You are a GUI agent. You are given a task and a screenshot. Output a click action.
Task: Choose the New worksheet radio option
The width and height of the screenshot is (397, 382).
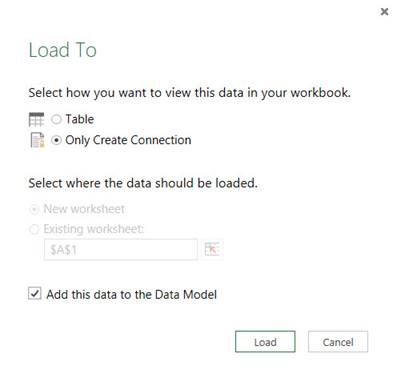[34, 210]
